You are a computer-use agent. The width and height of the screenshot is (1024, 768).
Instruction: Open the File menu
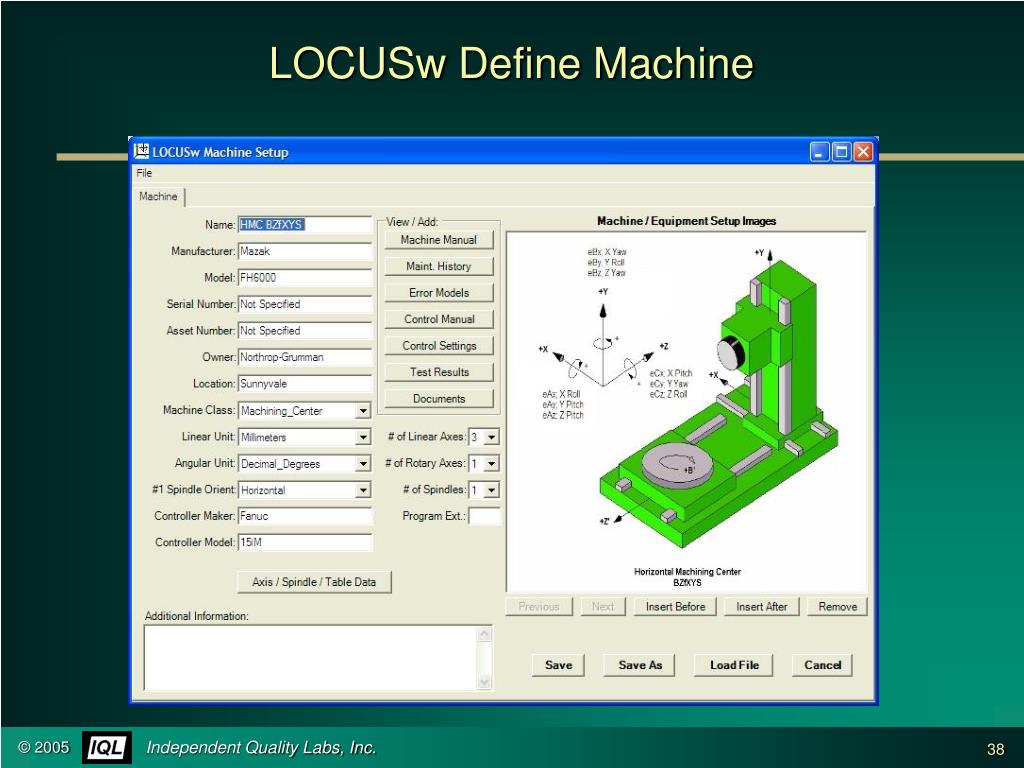(144, 173)
